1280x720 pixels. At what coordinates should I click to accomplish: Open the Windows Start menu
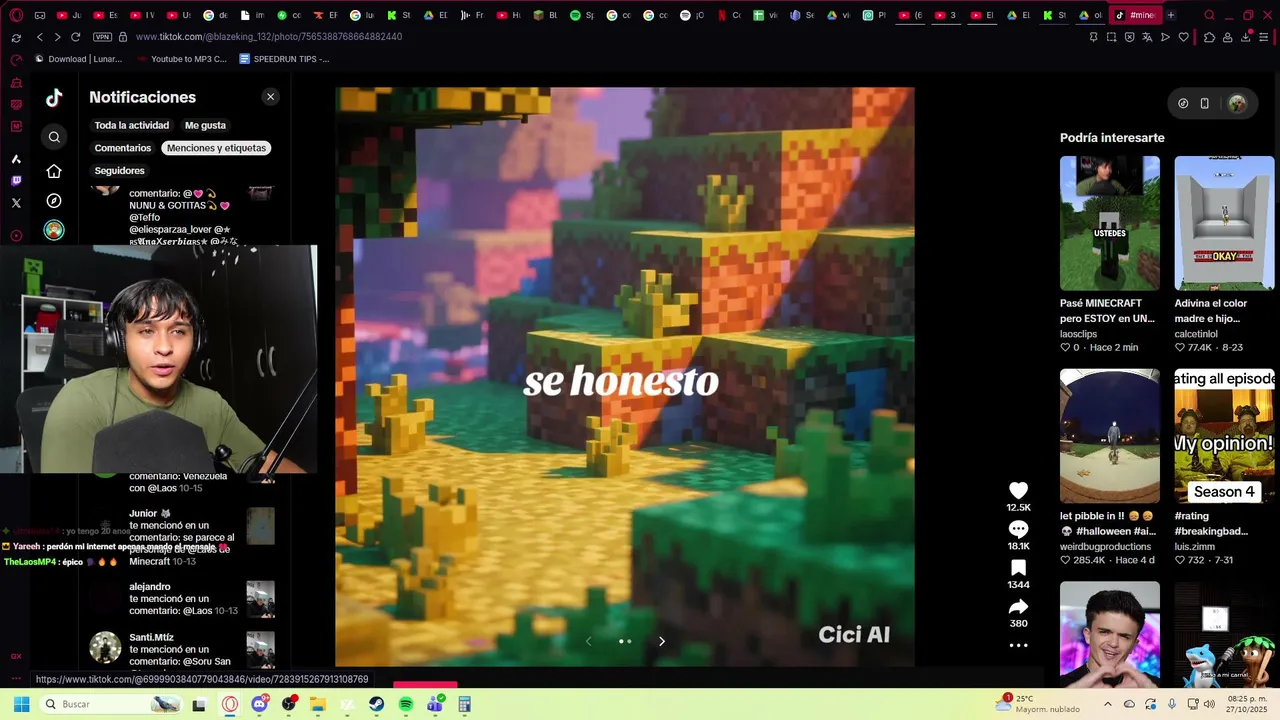click(21, 704)
